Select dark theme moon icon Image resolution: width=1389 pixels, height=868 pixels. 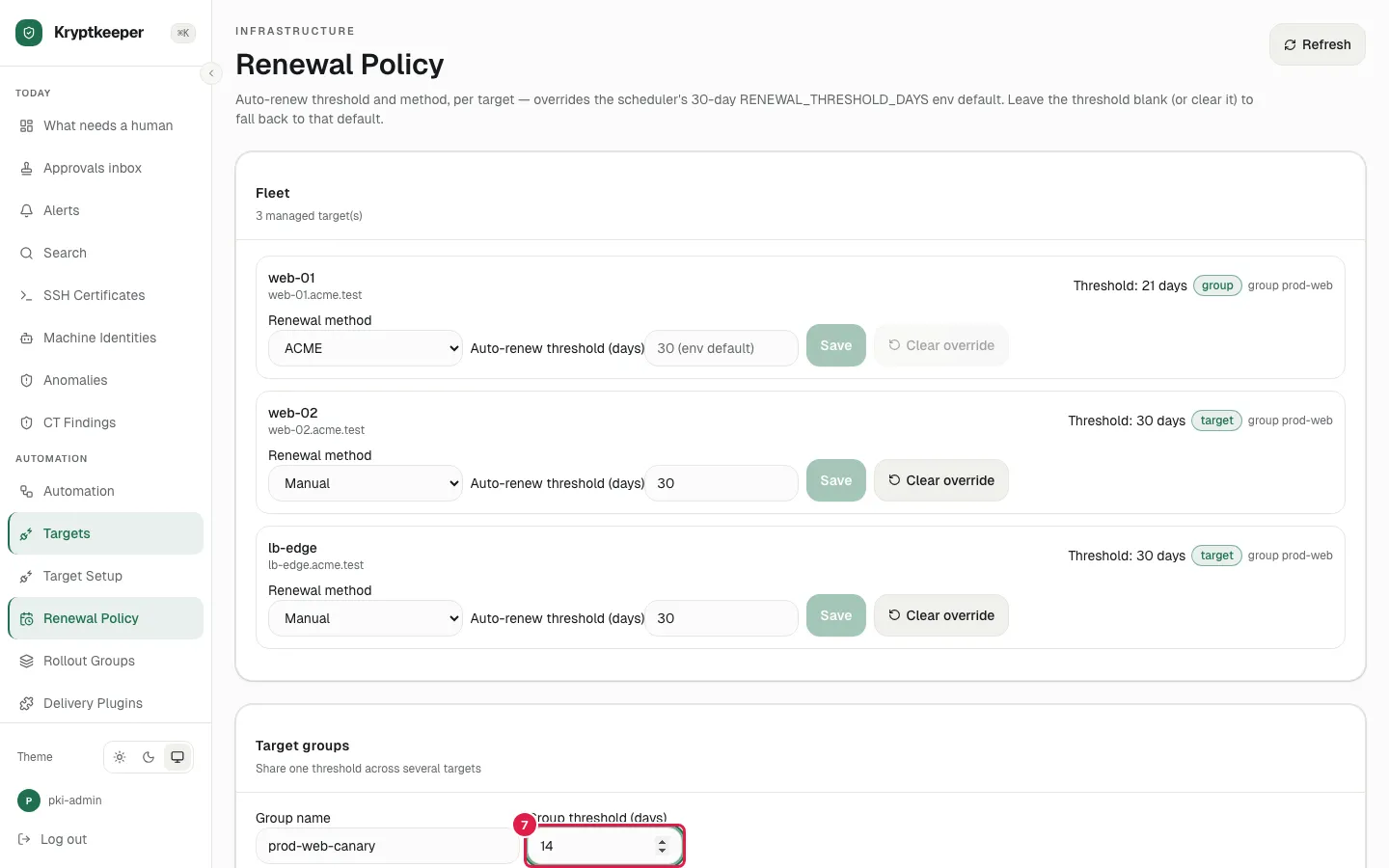[149, 757]
